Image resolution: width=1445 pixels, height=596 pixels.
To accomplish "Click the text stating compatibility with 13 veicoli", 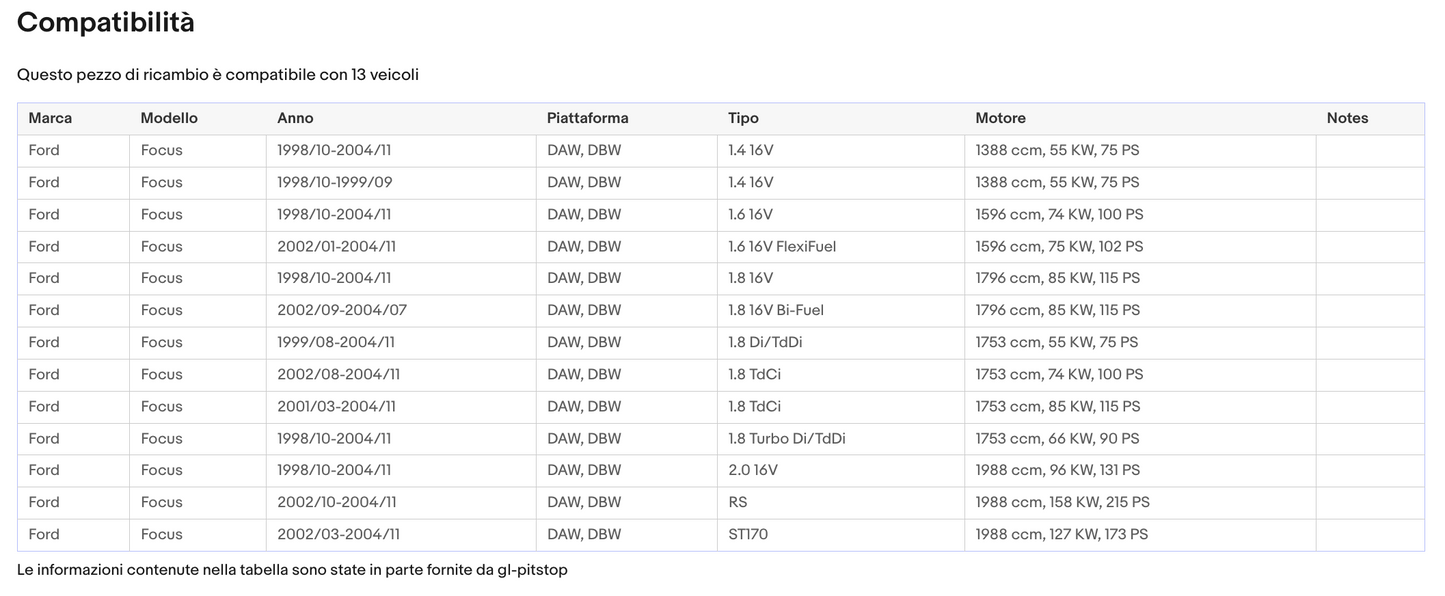I will tap(218, 75).
